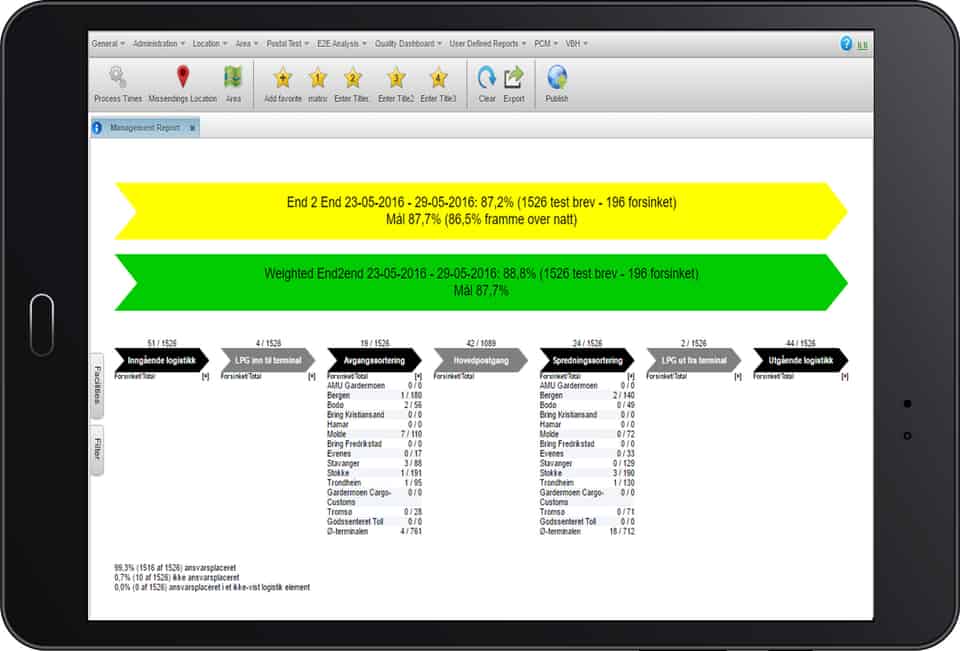The width and height of the screenshot is (960, 651).
Task: Click the Hovedpostgang arrow
Action: 481,360
